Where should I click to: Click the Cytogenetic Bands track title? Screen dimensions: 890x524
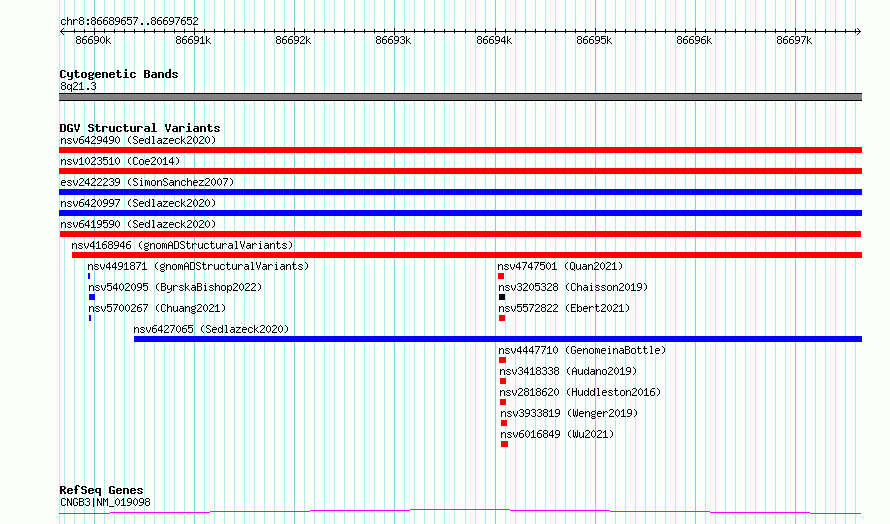[x=119, y=74]
